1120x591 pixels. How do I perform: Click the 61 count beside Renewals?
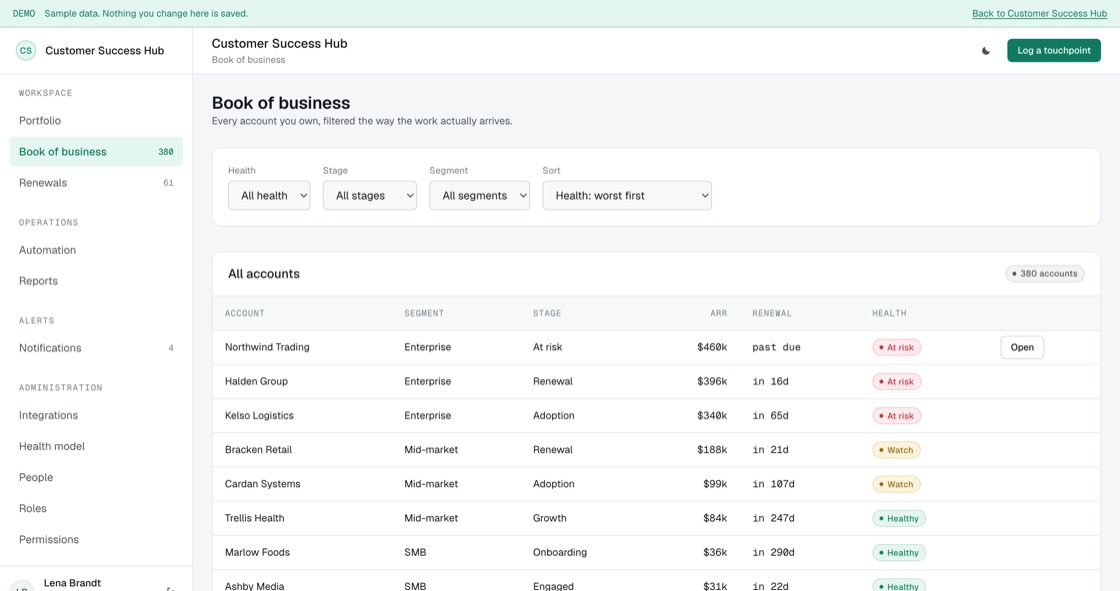pyautogui.click(x=168, y=183)
